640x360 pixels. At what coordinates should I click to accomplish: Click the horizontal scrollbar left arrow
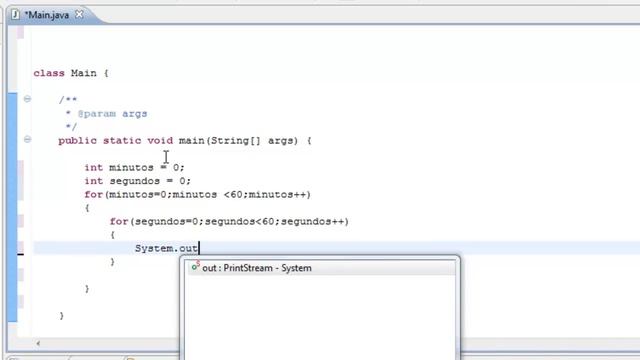(38, 343)
